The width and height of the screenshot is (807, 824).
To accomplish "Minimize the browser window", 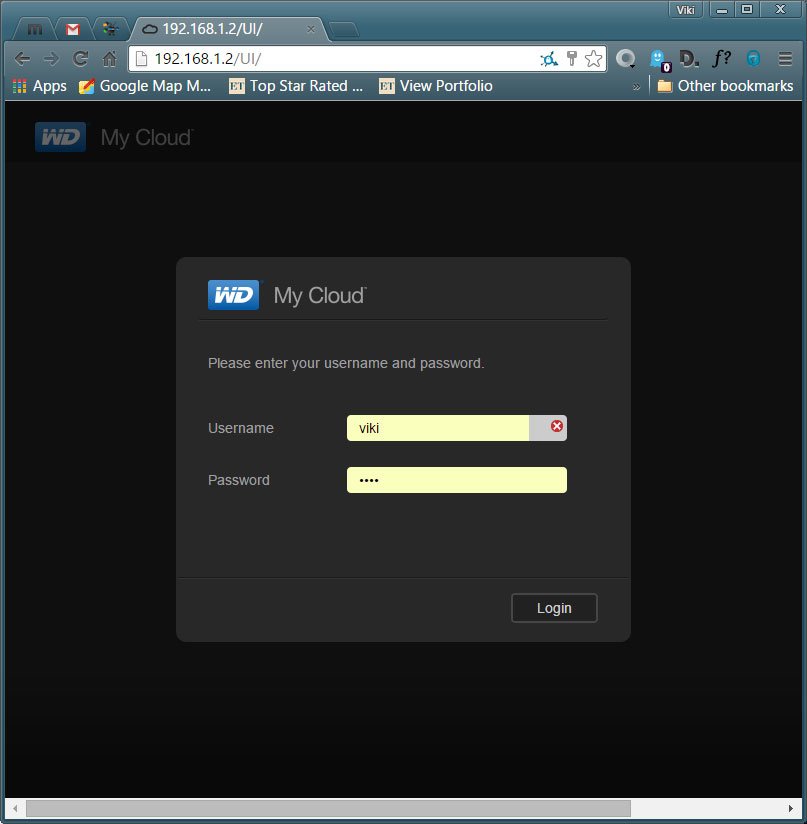I will [722, 10].
